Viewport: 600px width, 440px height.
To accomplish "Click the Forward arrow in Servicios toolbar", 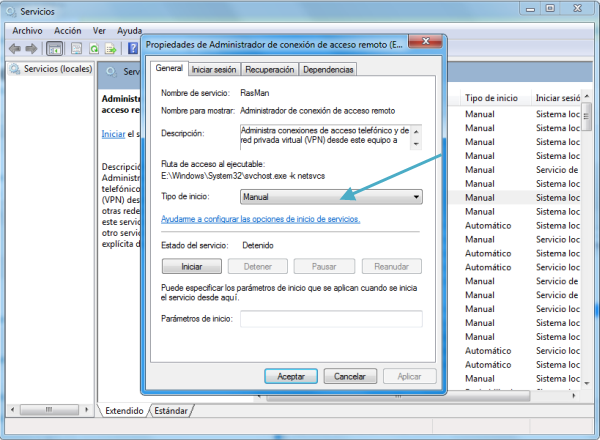I will (x=31, y=49).
